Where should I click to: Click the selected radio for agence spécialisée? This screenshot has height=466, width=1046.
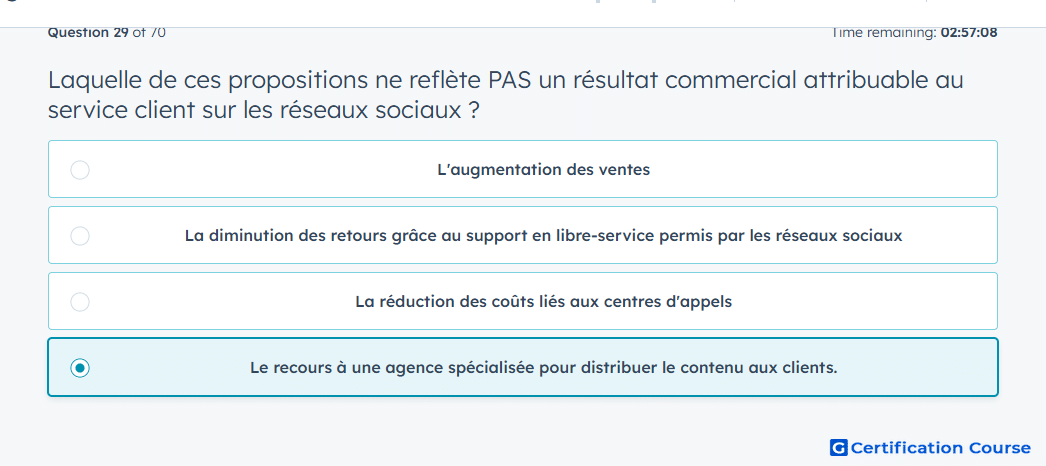[x=80, y=368]
